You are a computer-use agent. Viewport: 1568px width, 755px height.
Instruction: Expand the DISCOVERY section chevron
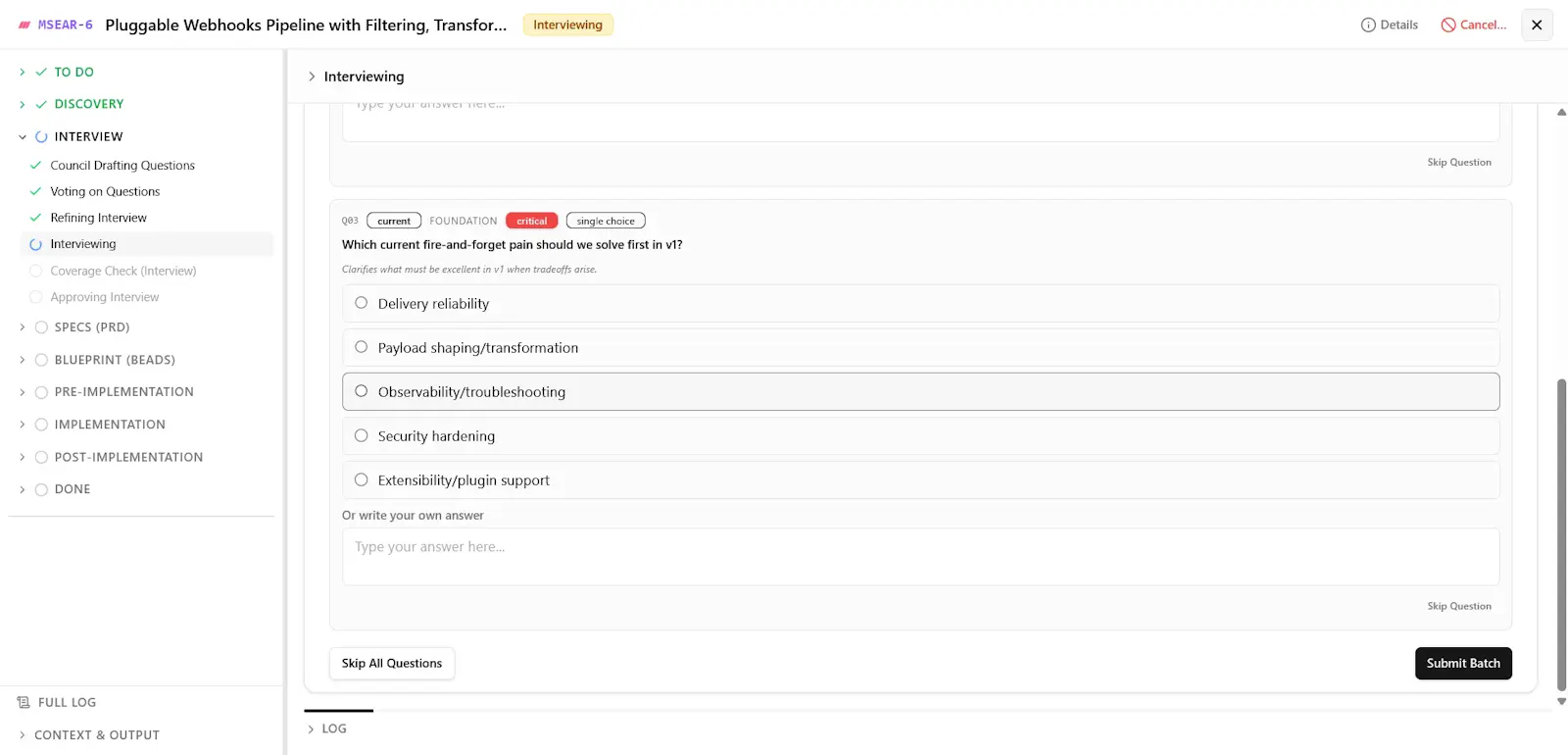coord(23,104)
